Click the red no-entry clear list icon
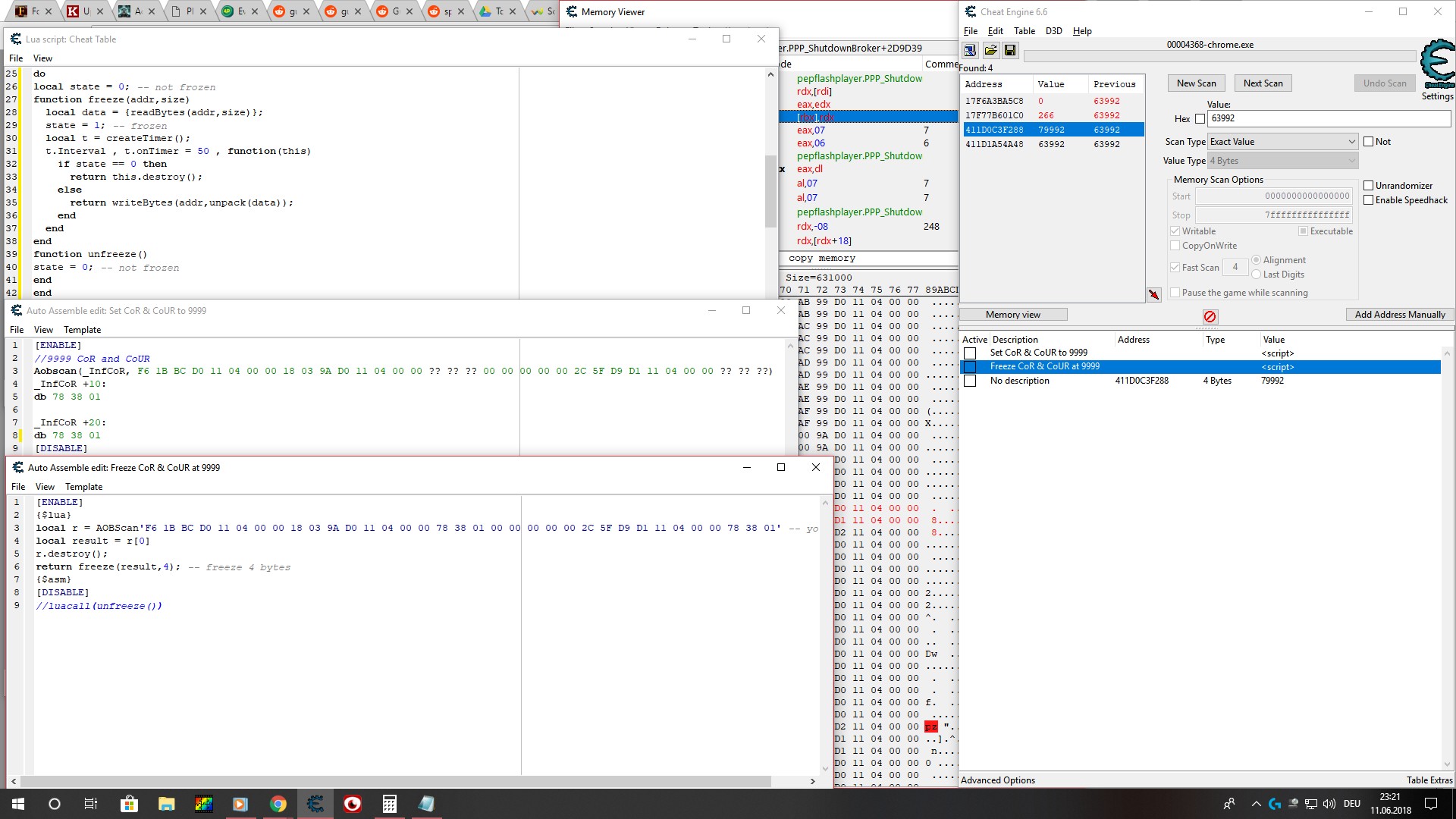This screenshot has height=819, width=1456. point(1210,316)
